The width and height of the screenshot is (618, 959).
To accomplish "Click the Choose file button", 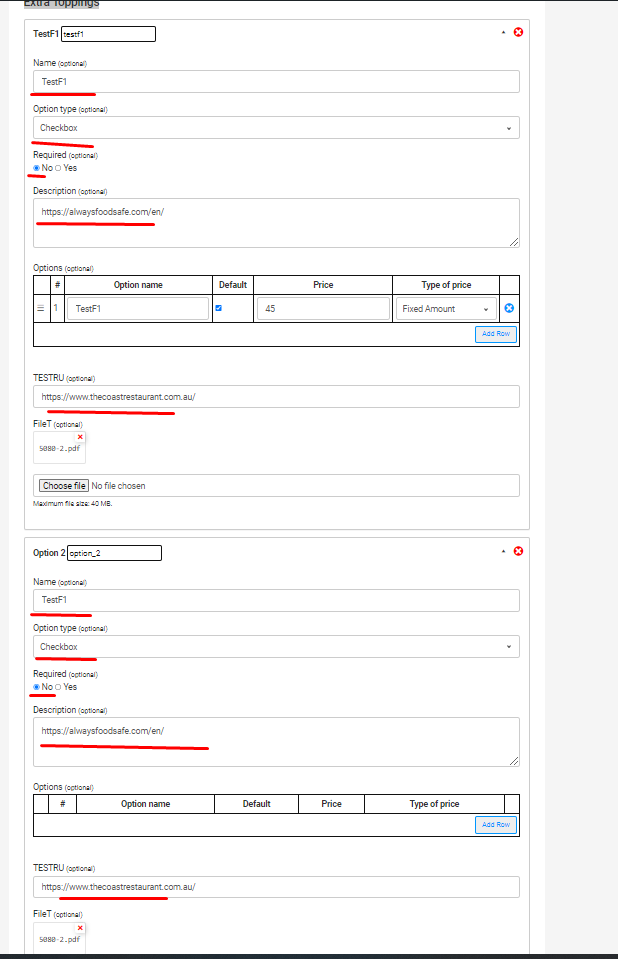I will [62, 485].
